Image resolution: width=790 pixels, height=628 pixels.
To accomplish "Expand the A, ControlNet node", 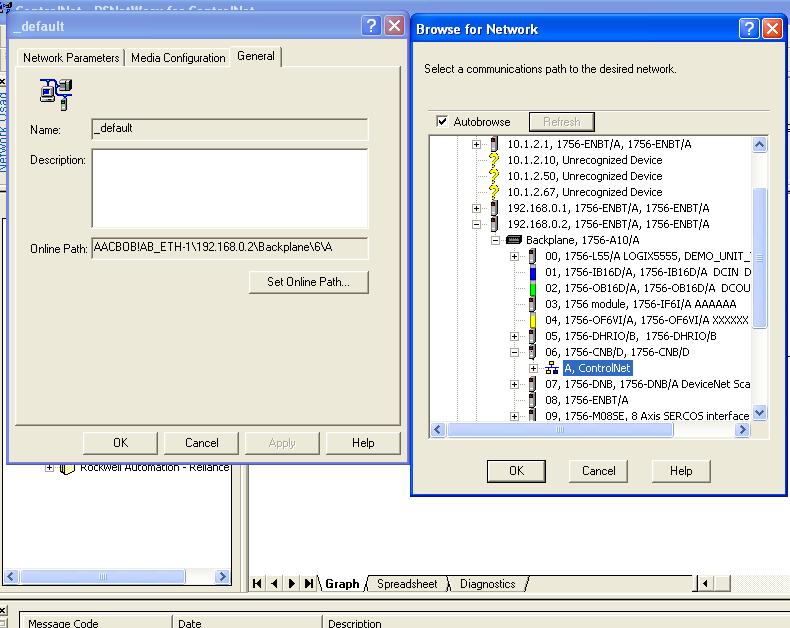I will pos(533,368).
